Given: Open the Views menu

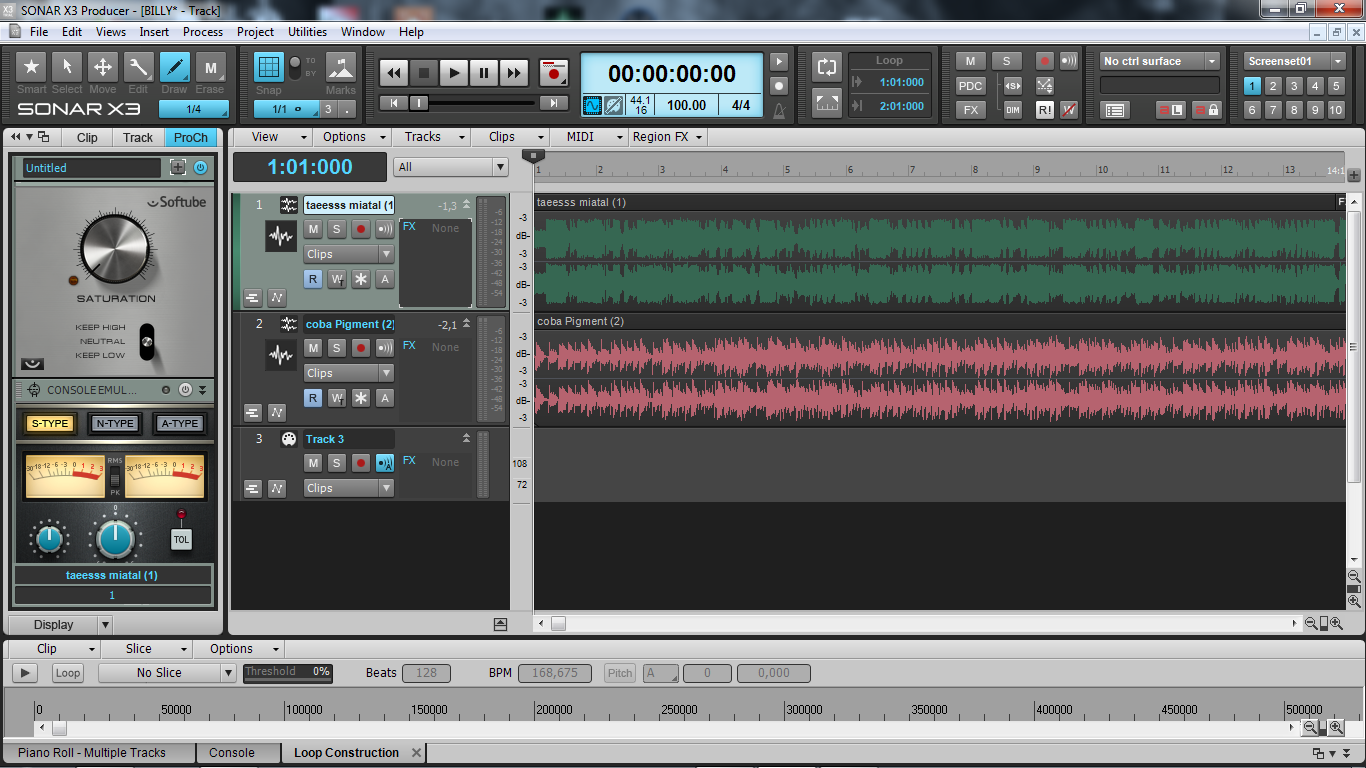Looking at the screenshot, I should click(111, 32).
